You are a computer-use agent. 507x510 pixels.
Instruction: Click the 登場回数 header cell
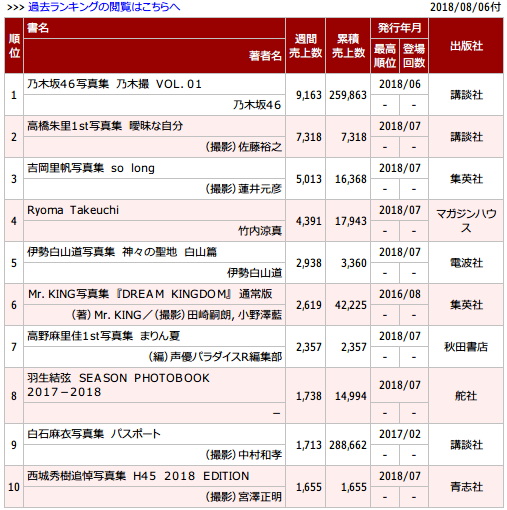(414, 56)
